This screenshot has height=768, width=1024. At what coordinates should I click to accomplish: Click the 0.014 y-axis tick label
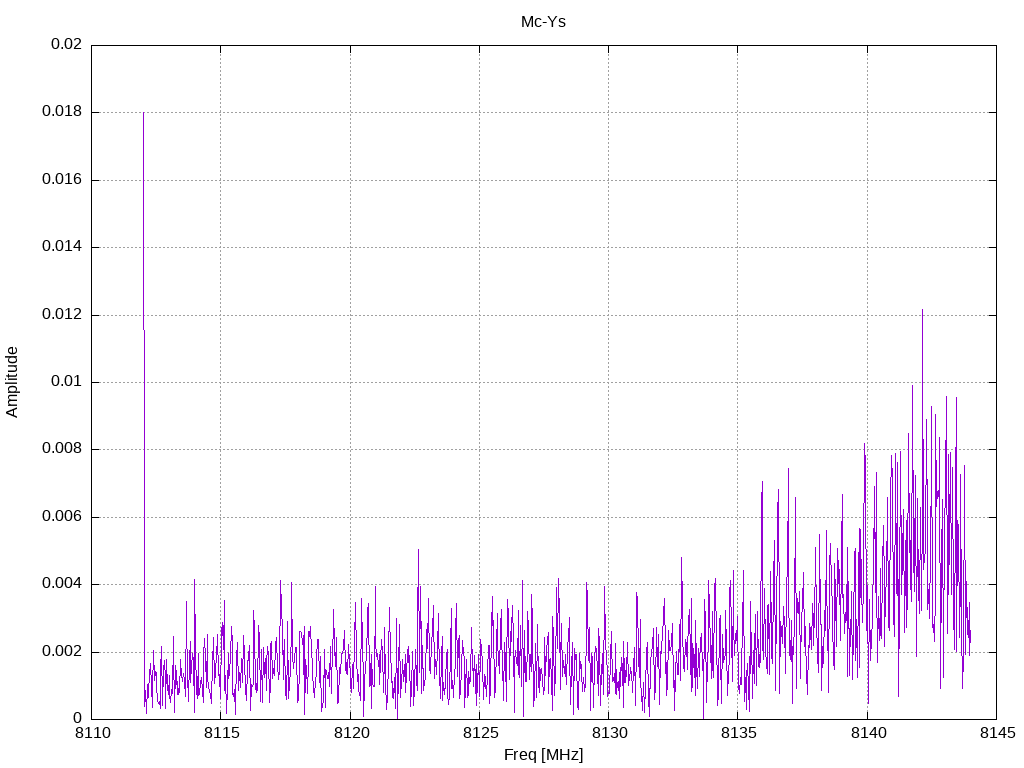62,247
